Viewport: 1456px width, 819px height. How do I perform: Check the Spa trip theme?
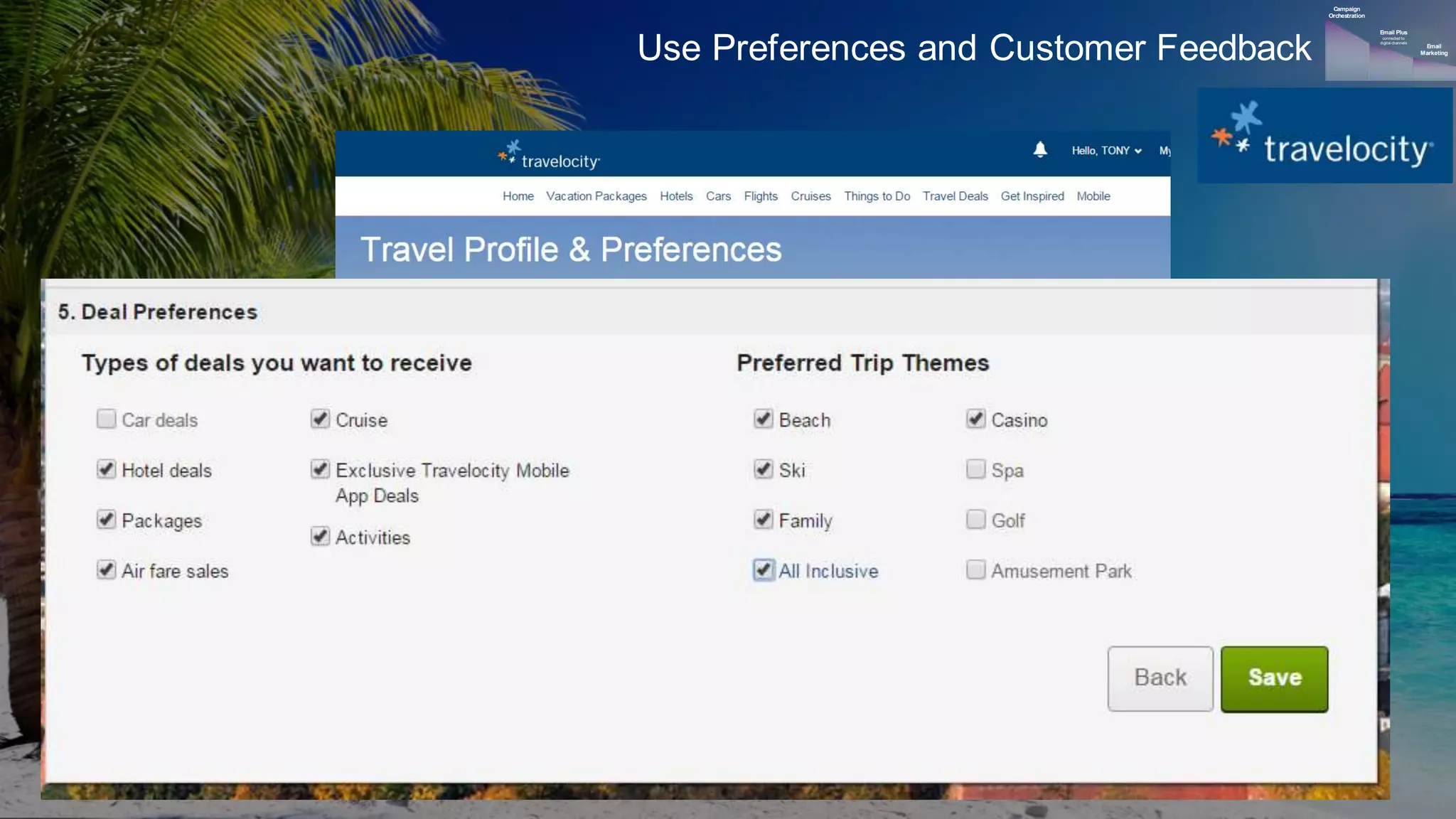pyautogui.click(x=976, y=469)
